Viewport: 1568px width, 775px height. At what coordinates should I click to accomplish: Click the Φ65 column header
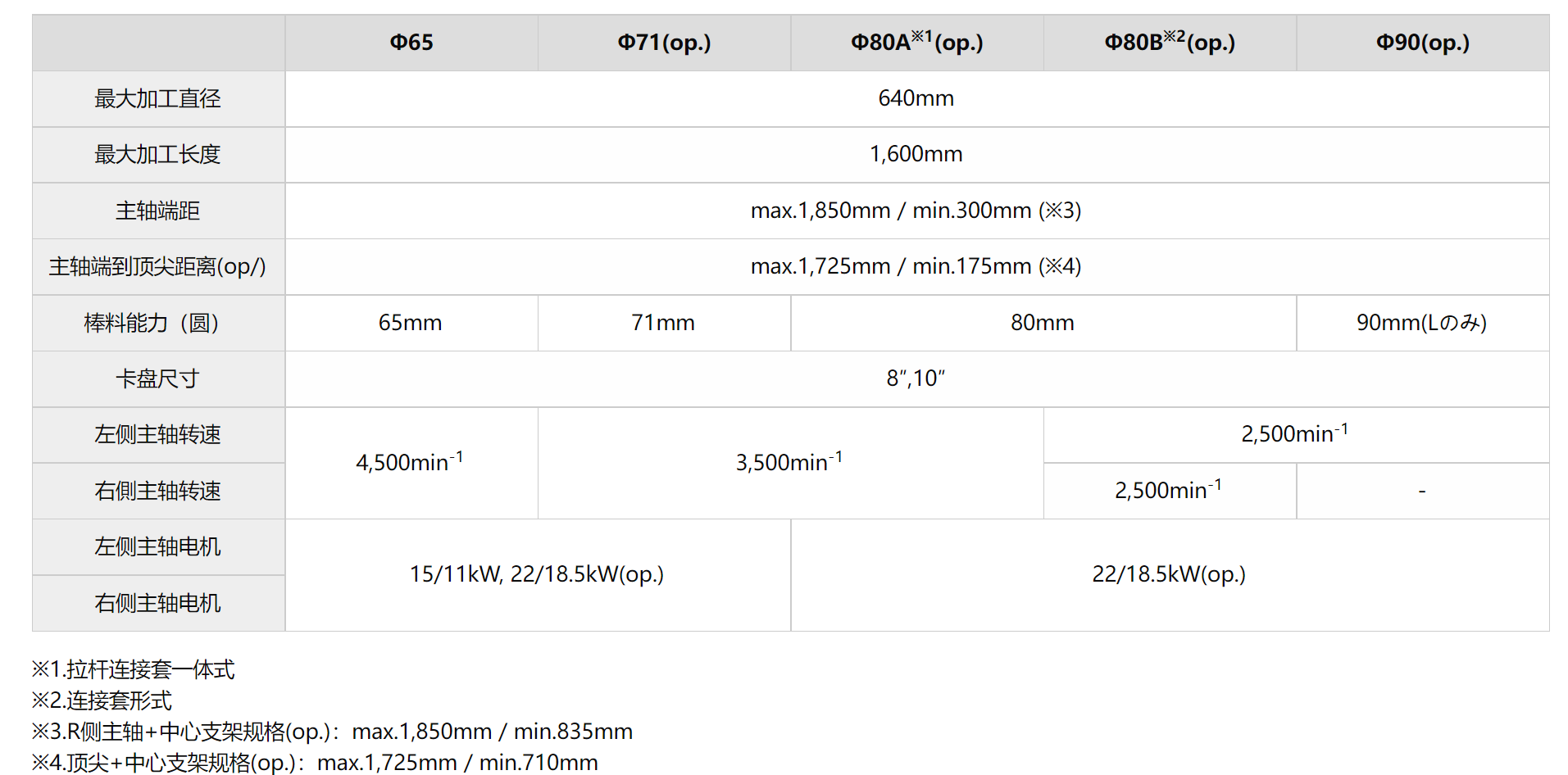point(411,43)
